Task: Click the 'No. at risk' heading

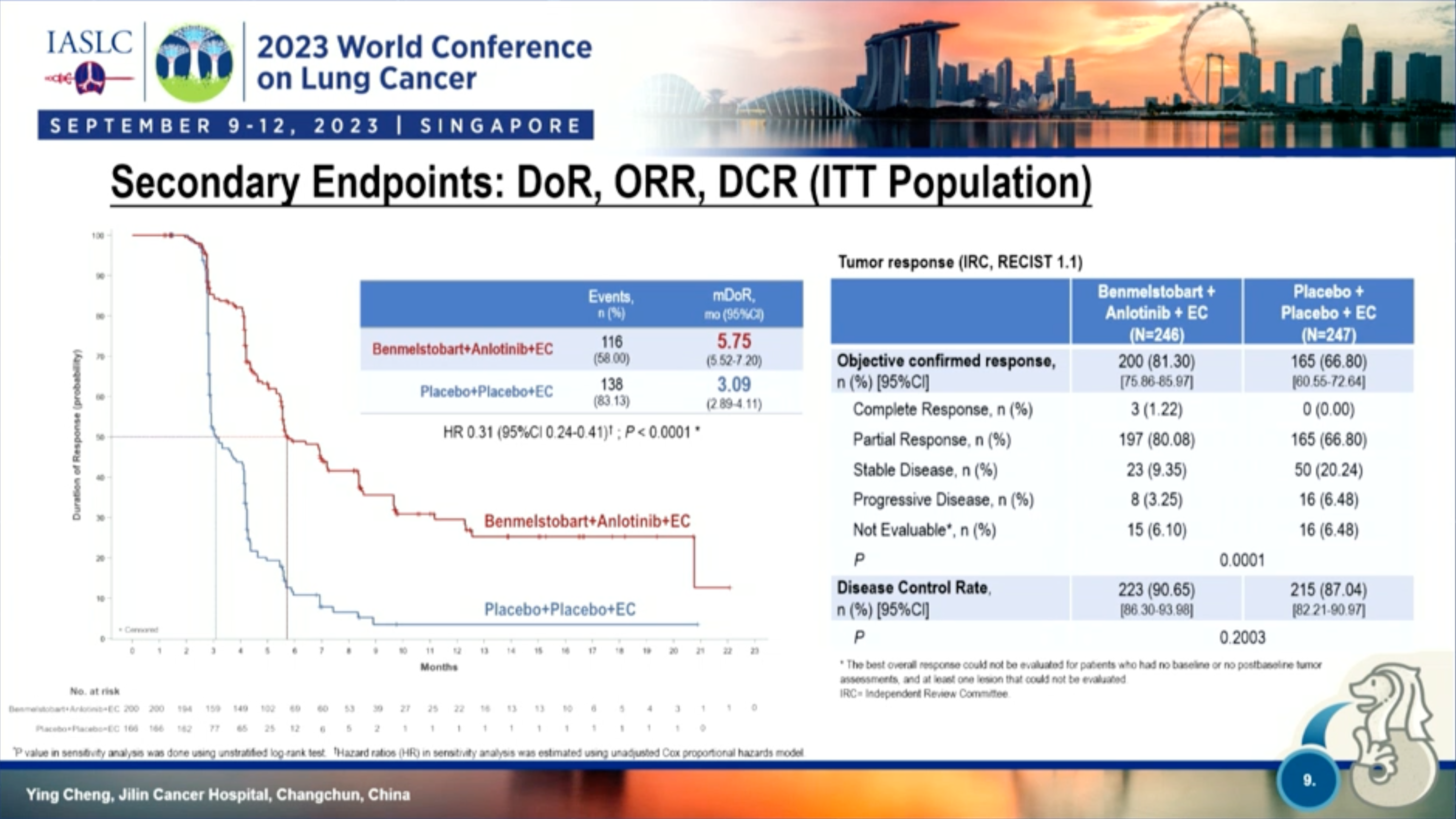Action: (x=95, y=691)
